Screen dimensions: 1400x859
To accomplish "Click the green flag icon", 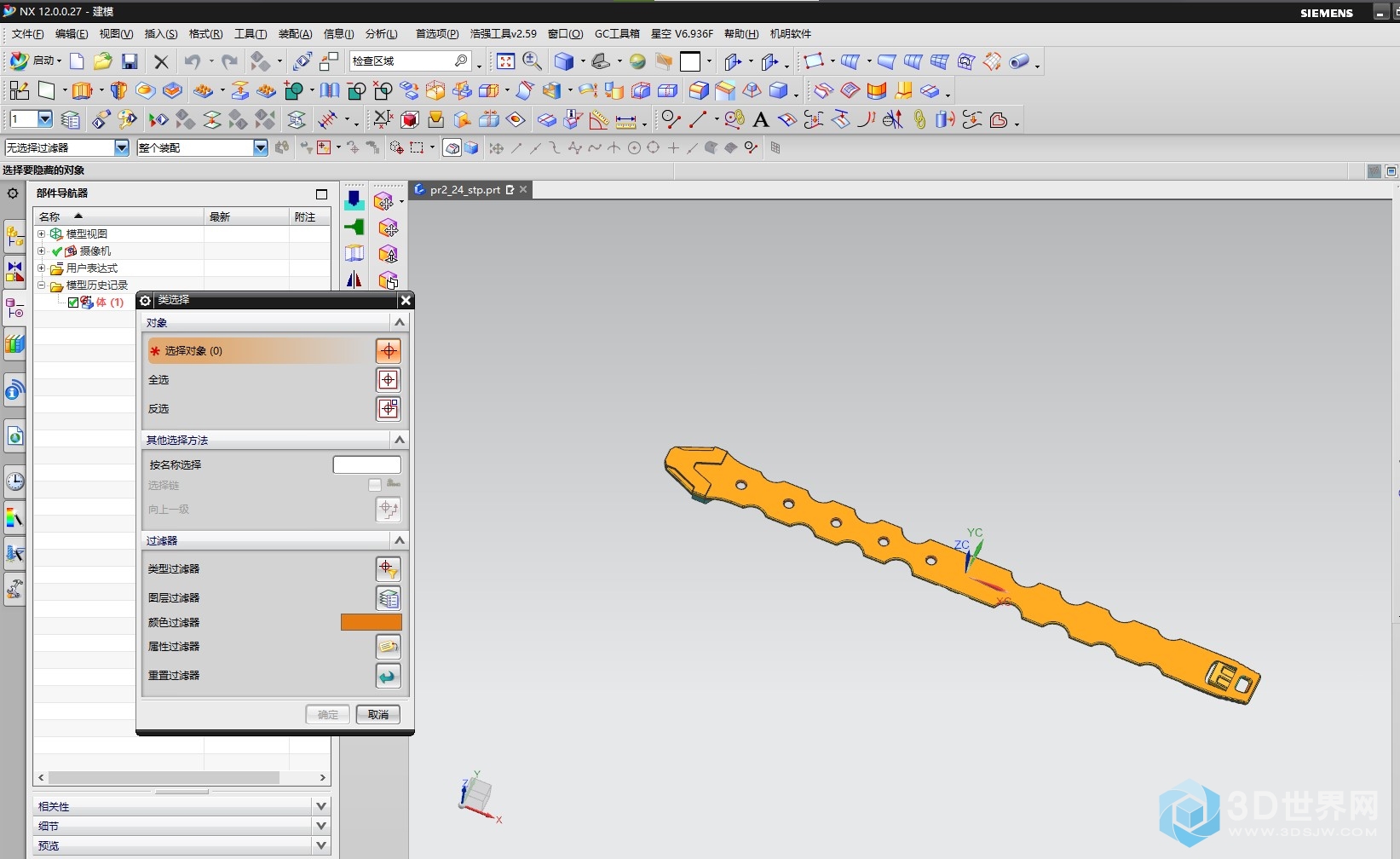I will click(x=354, y=228).
